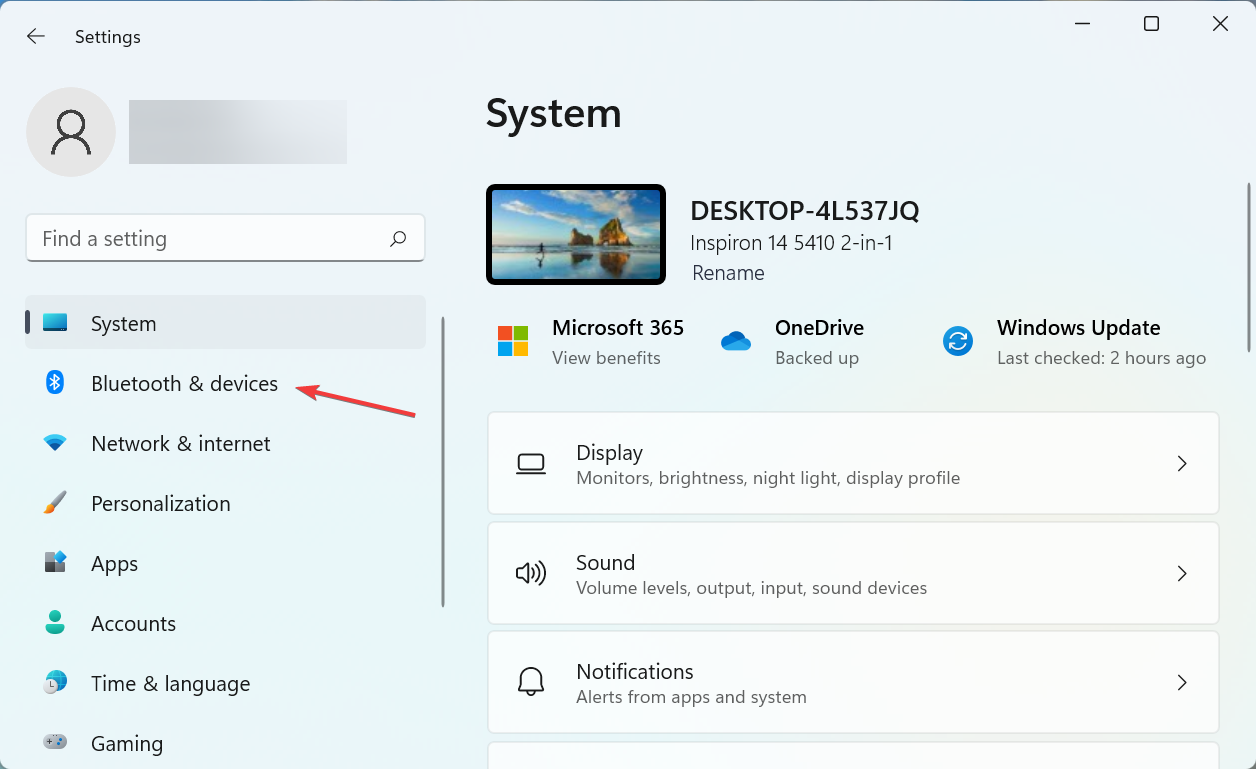Close the Settings window
1256x769 pixels.
1220,23
